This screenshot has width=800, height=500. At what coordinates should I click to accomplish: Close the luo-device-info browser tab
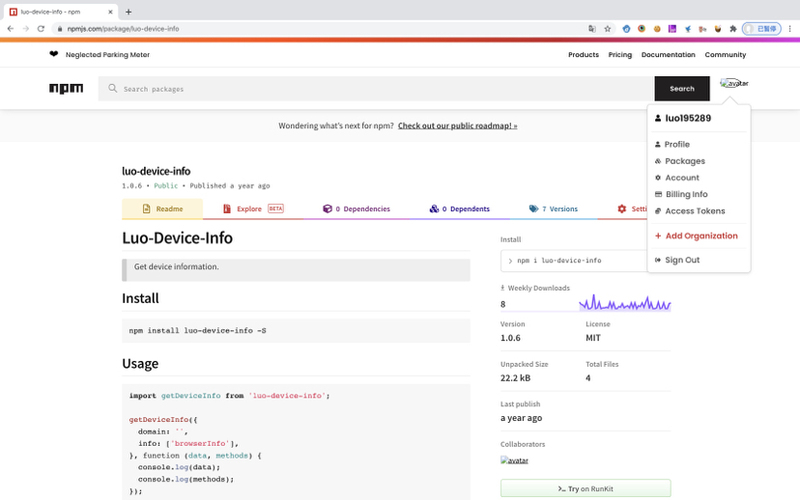point(110,12)
